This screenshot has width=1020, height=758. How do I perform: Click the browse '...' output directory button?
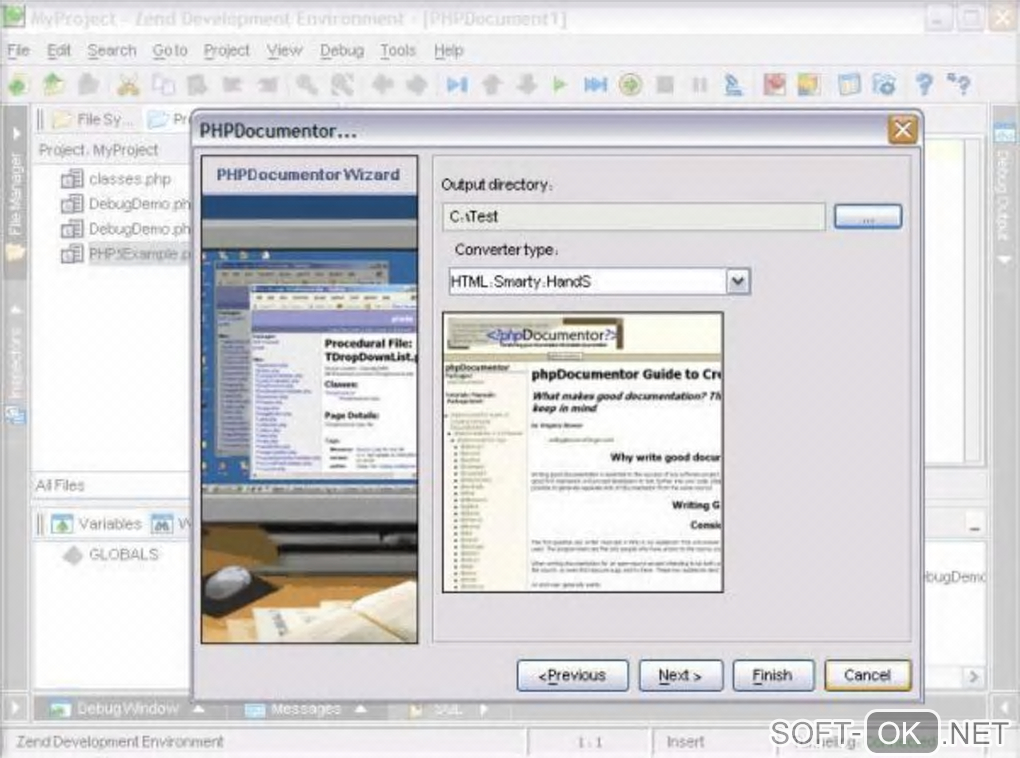(x=868, y=217)
